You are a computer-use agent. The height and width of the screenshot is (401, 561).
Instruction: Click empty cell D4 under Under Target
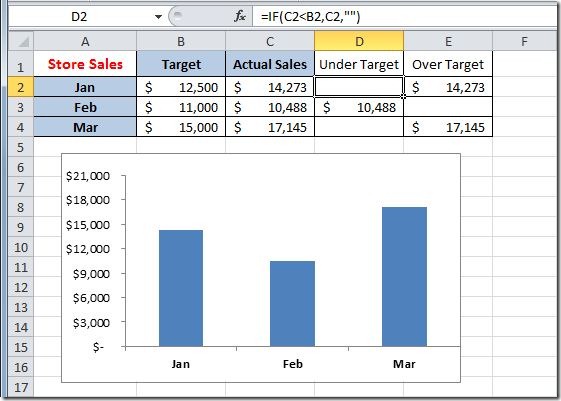[x=359, y=127]
